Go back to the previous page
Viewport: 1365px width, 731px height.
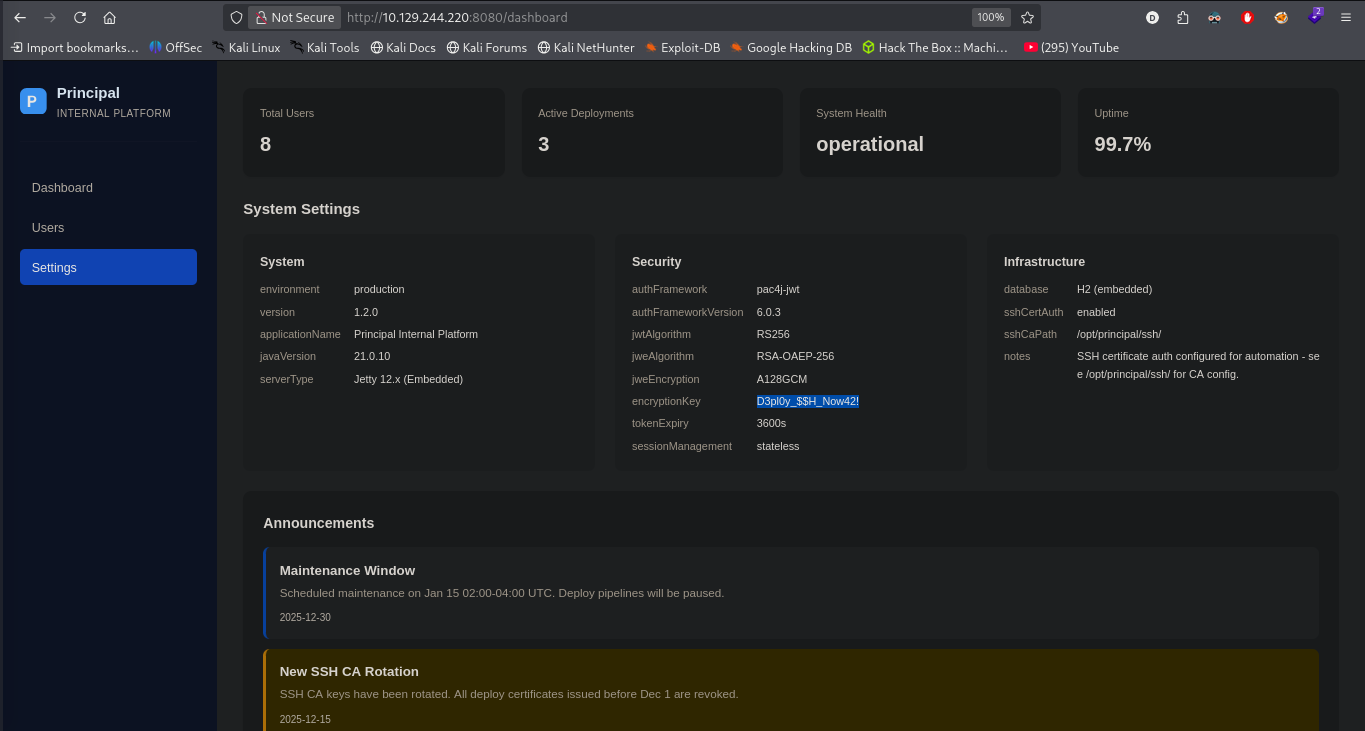pos(20,17)
